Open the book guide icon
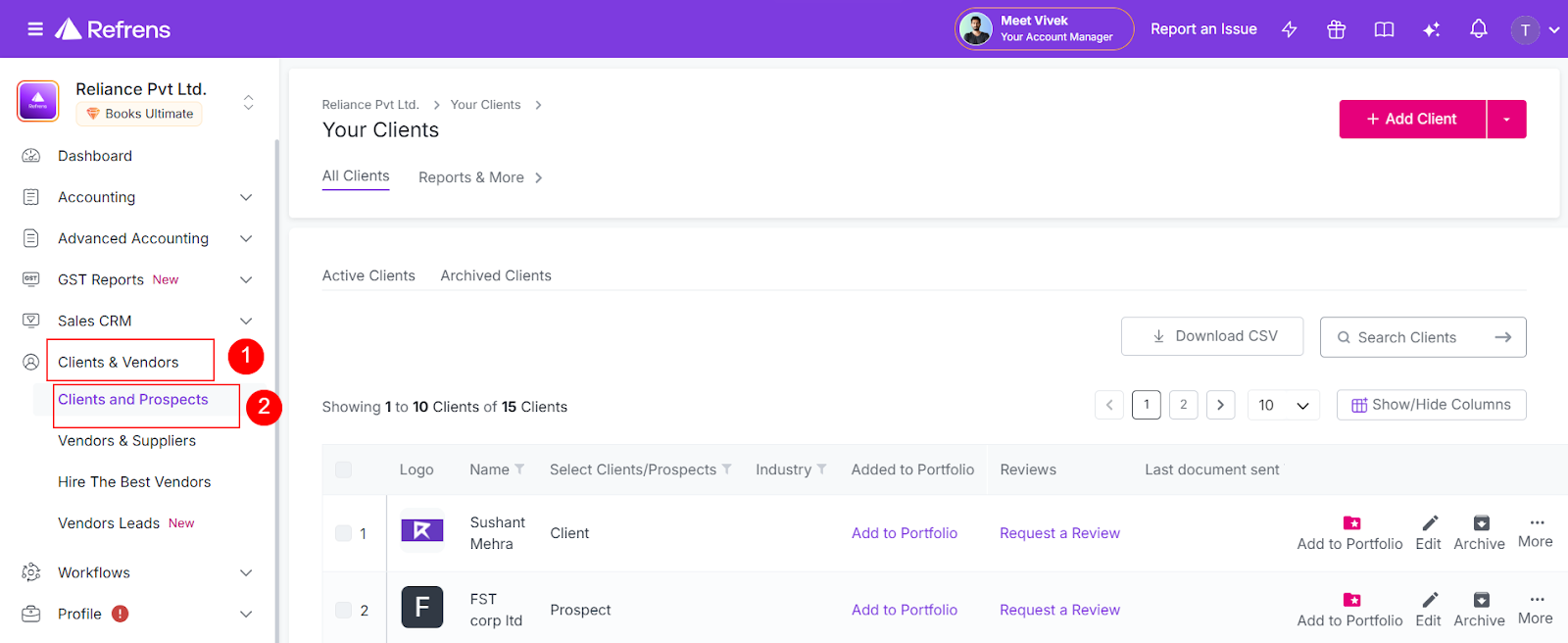The width and height of the screenshot is (1568, 643). (x=1384, y=29)
